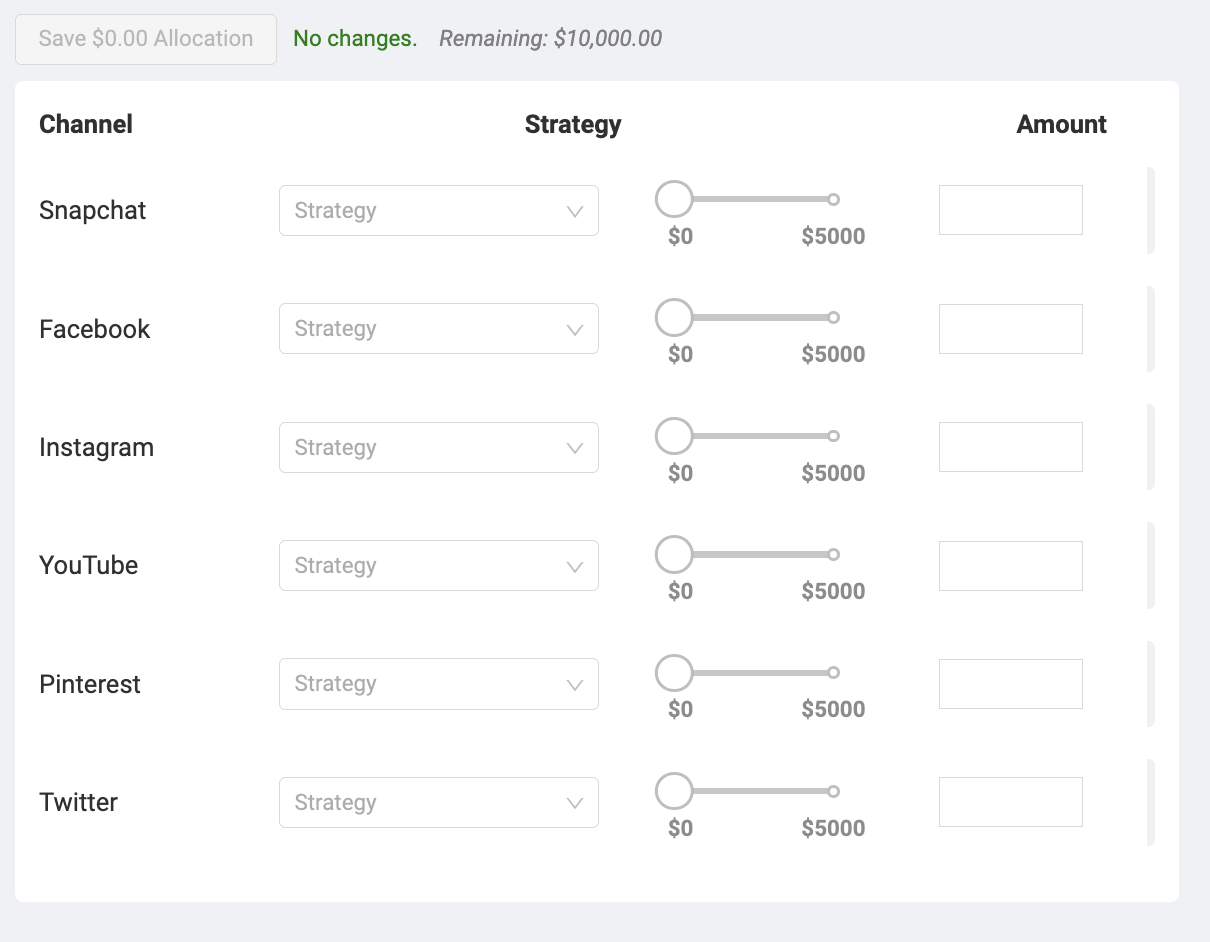Expand the Twitter strategy dropdown
This screenshot has width=1210, height=942.
point(438,803)
